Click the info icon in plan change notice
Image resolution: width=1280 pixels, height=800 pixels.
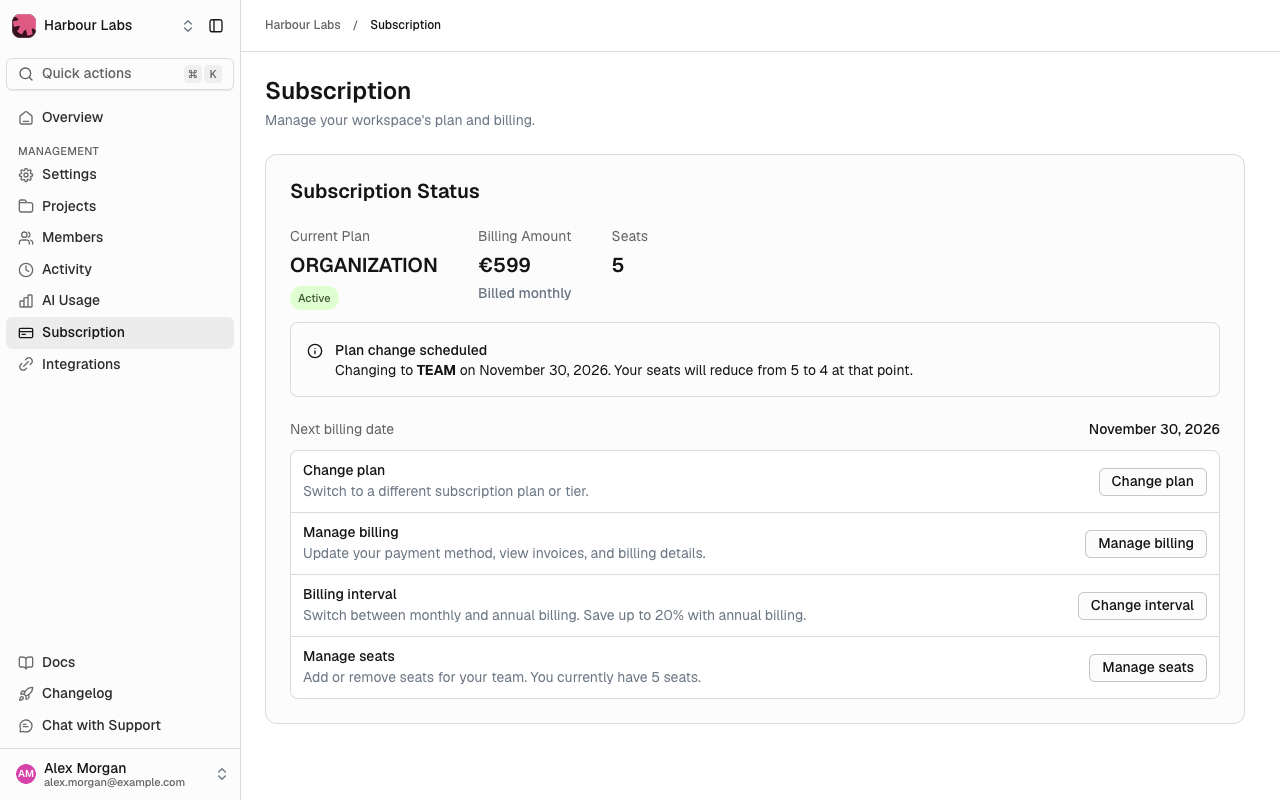tap(315, 351)
